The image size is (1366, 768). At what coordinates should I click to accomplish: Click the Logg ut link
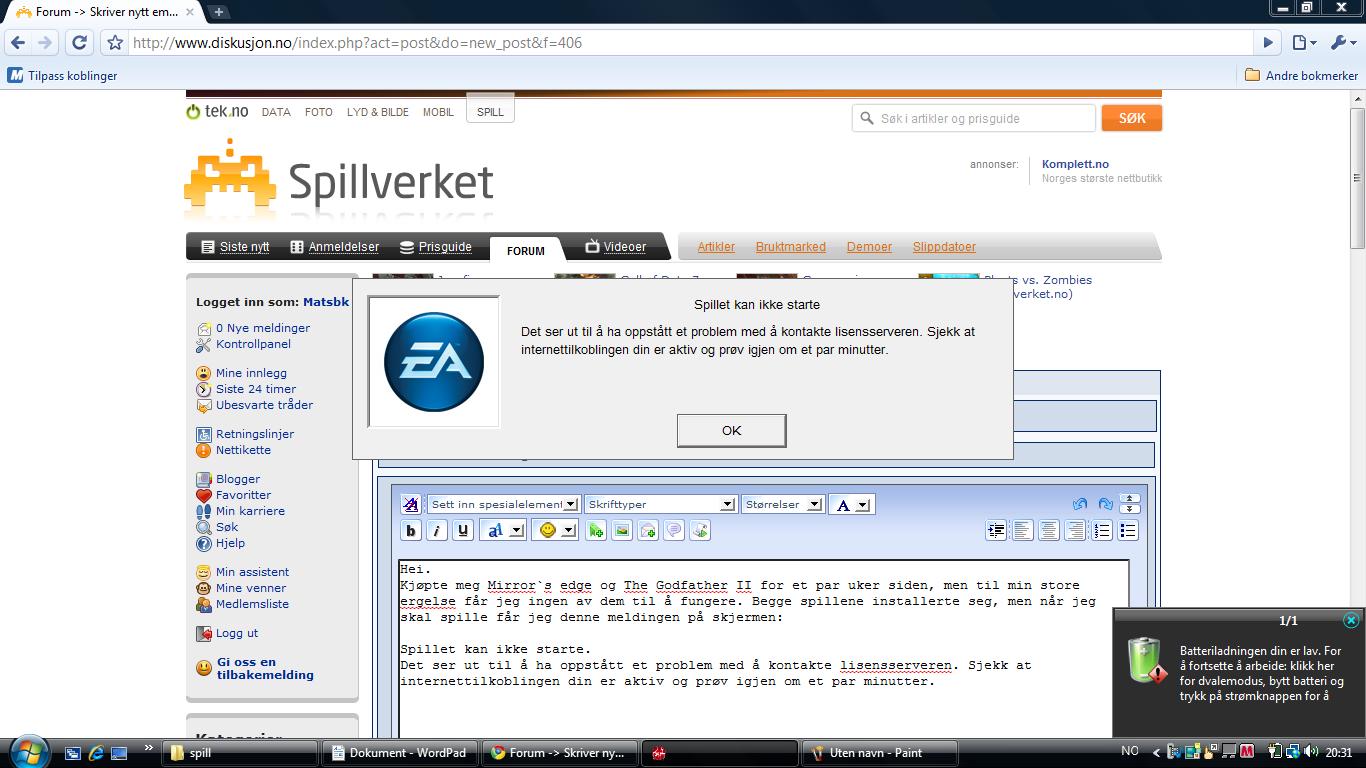click(237, 633)
